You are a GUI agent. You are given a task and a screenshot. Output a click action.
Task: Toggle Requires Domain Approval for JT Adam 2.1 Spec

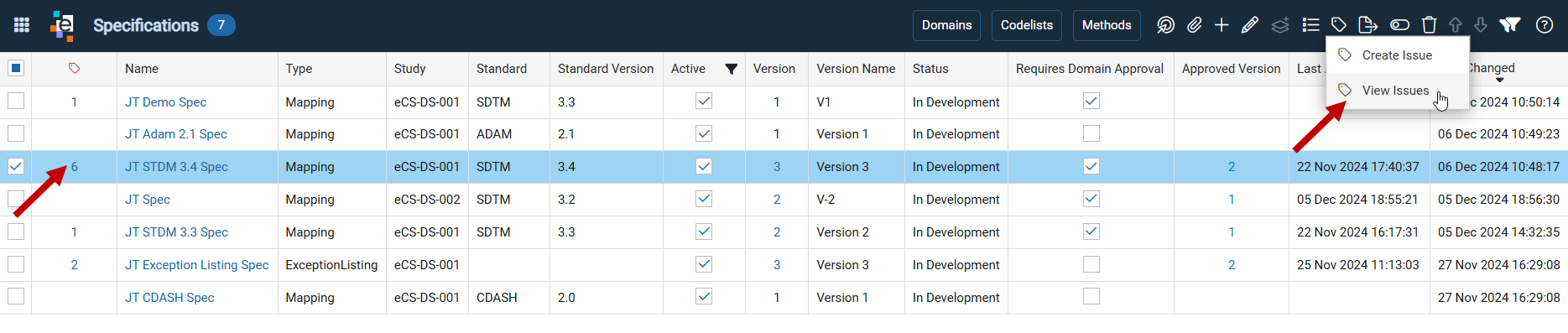pyautogui.click(x=1091, y=133)
